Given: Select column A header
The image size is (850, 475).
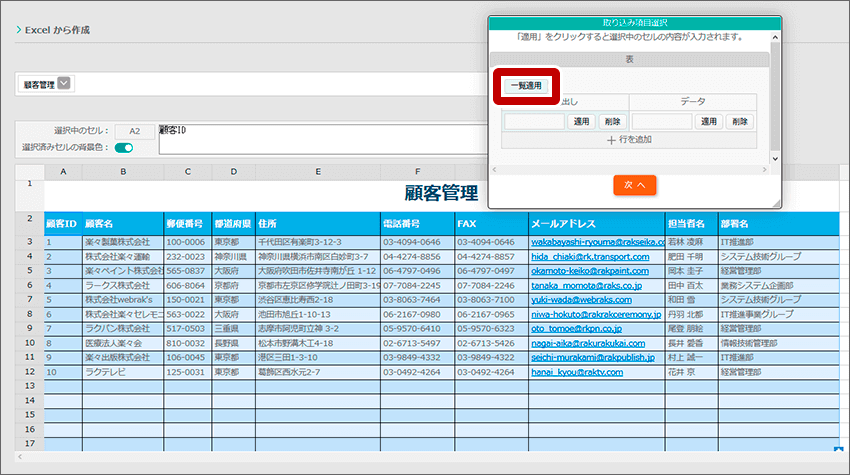Looking at the screenshot, I should pyautogui.click(x=63, y=172).
